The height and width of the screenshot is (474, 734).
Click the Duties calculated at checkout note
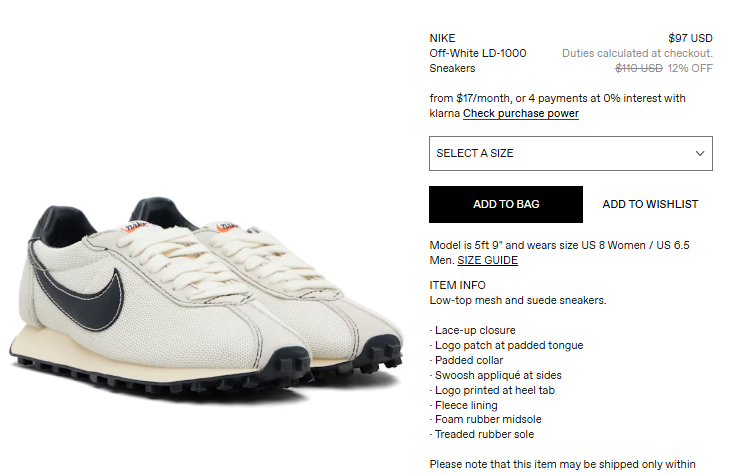(x=637, y=53)
